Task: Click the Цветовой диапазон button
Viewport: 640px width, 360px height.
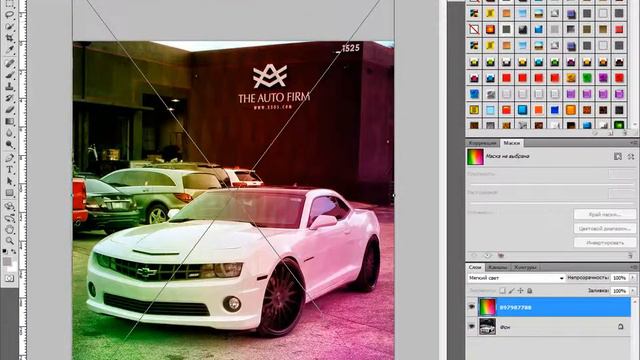Action: 605,229
